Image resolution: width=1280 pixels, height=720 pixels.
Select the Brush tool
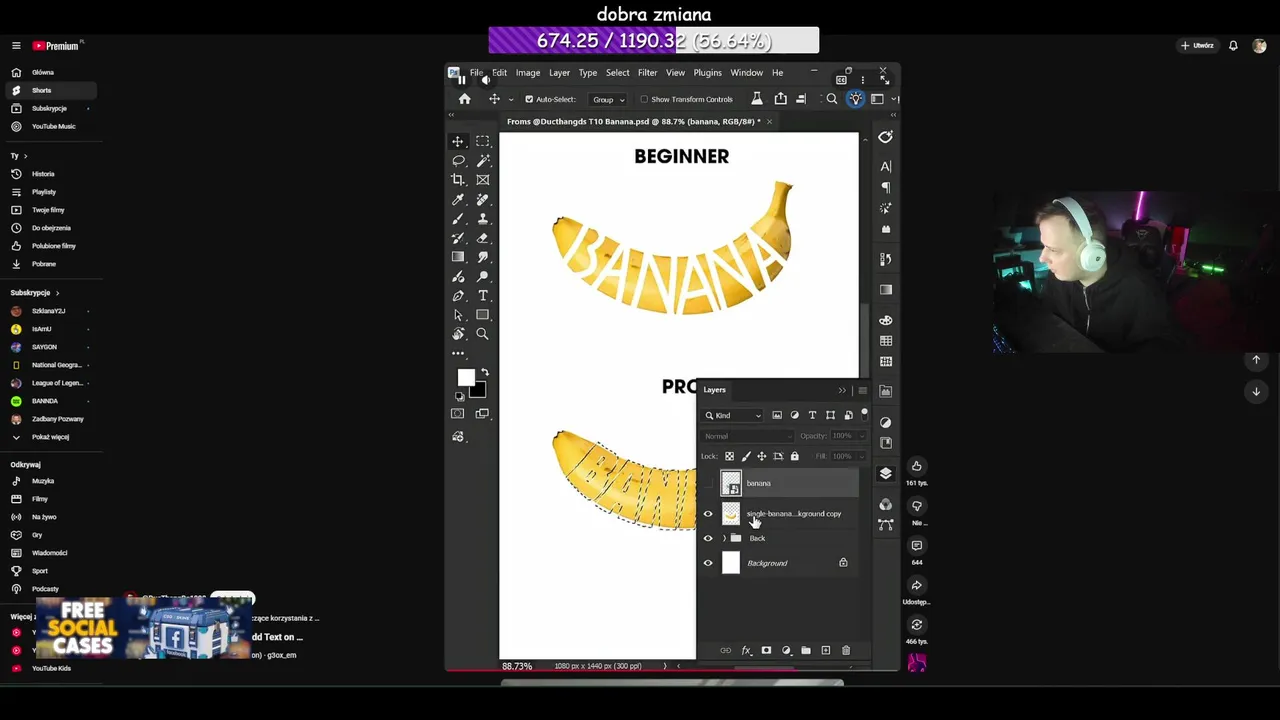458,218
